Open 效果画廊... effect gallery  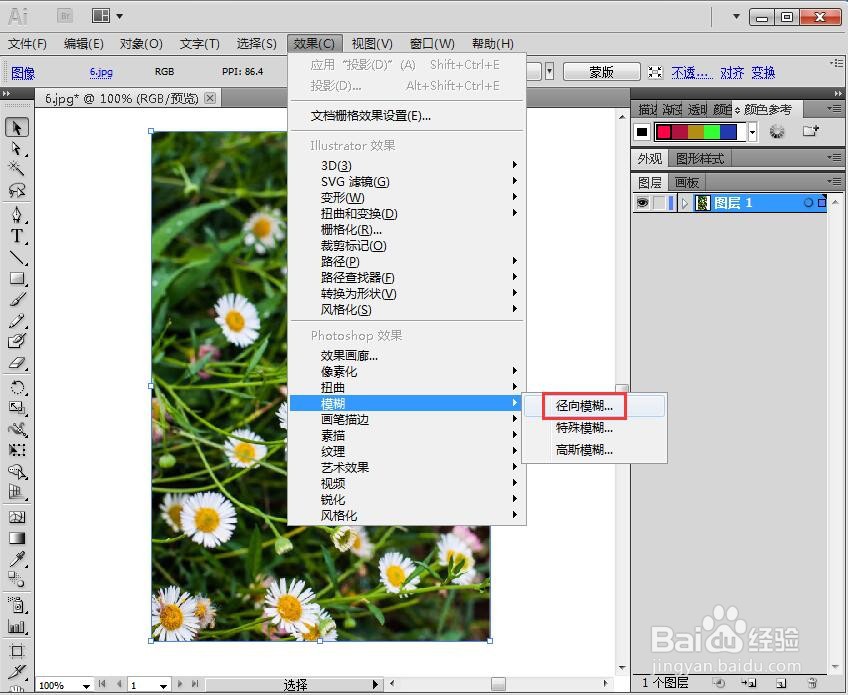click(x=407, y=355)
